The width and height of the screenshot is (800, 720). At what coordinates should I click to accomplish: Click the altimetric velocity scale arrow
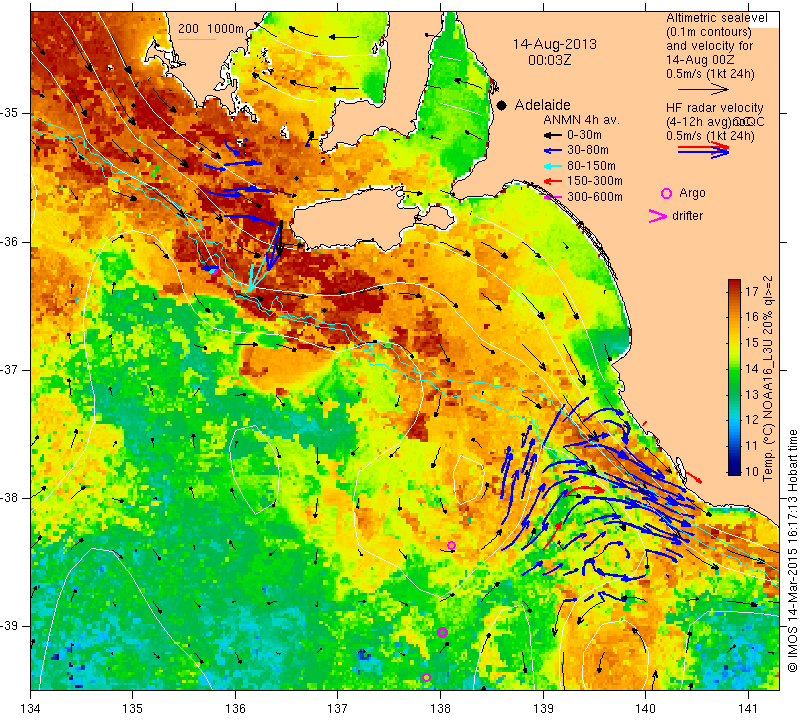coord(704,89)
